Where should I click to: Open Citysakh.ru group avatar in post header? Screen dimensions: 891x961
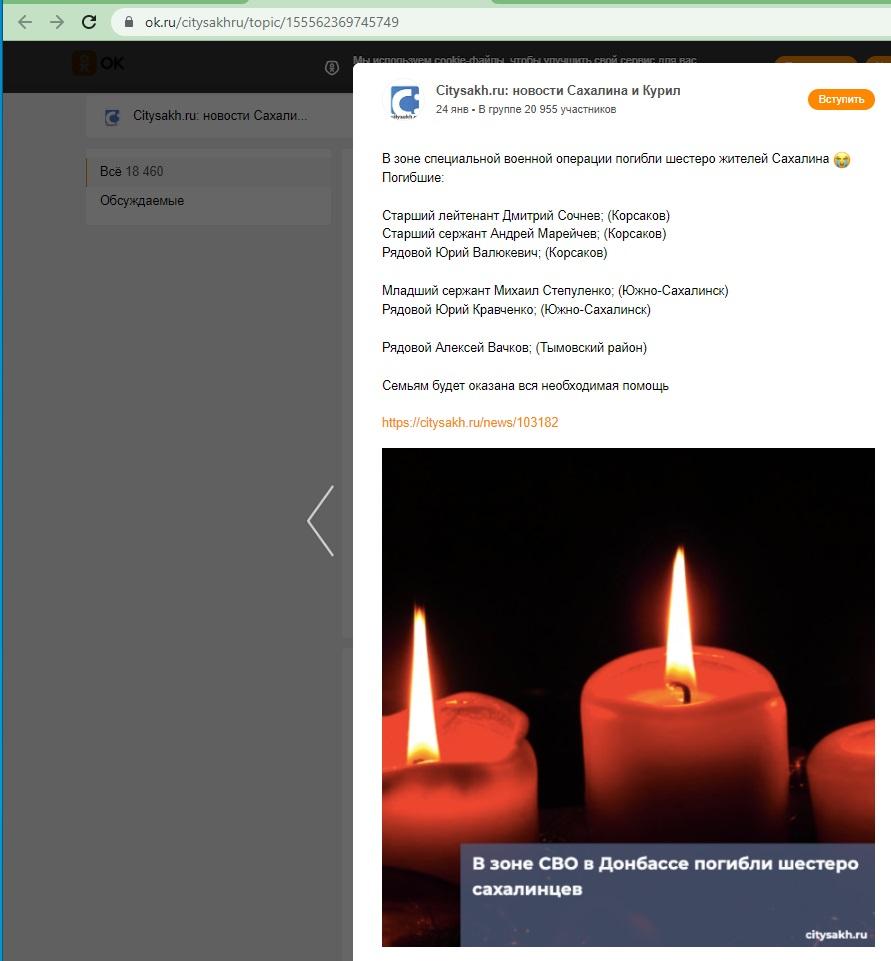tap(404, 101)
